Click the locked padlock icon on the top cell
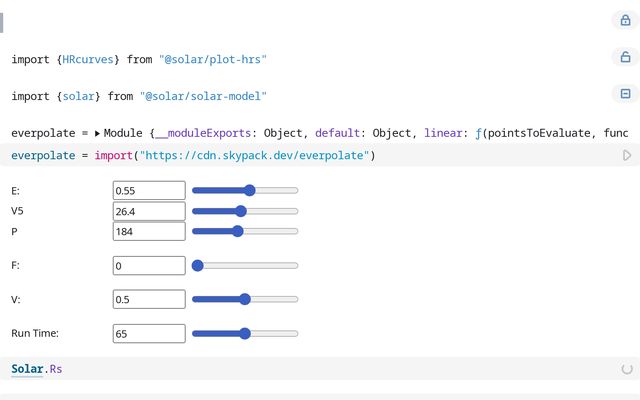The height and width of the screenshot is (400, 640). pyautogui.click(x=625, y=20)
